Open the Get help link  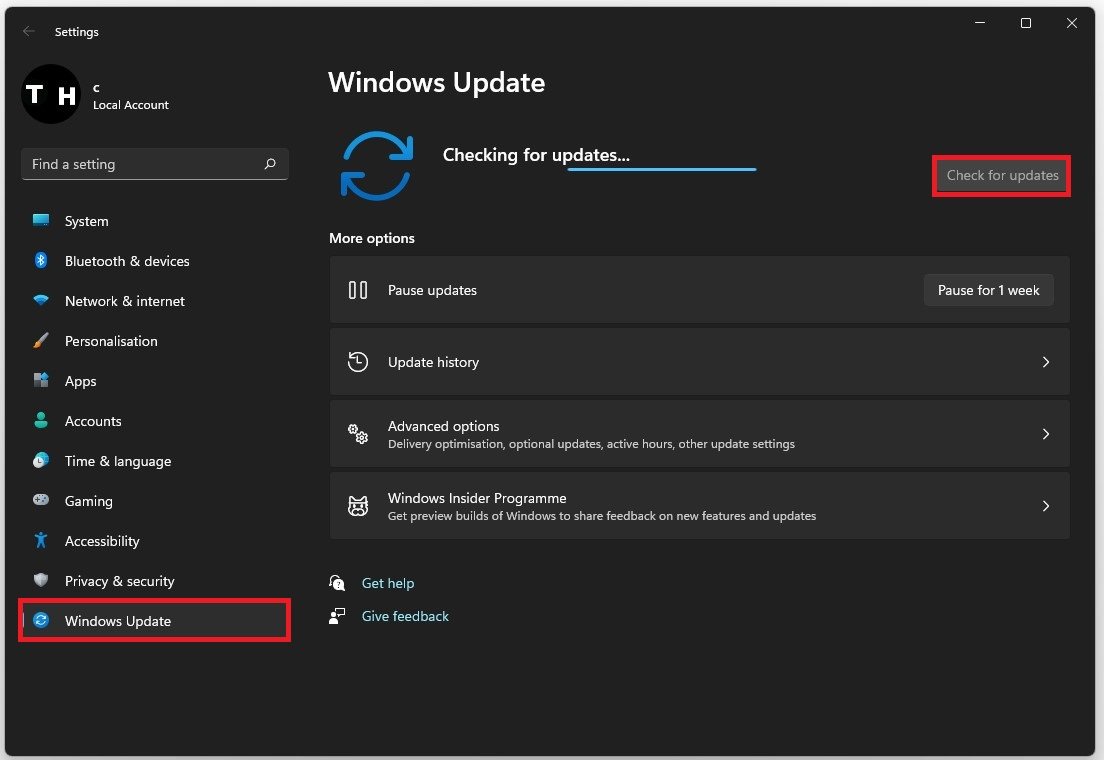388,583
